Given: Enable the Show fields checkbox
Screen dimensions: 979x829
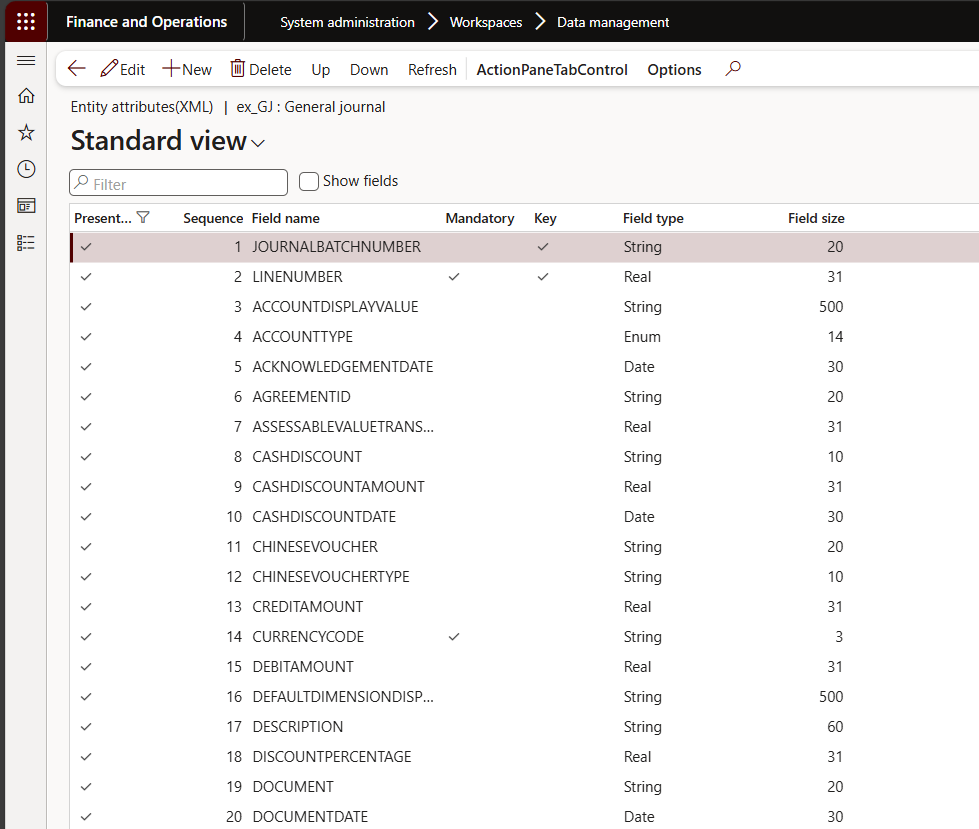Looking at the screenshot, I should (309, 181).
